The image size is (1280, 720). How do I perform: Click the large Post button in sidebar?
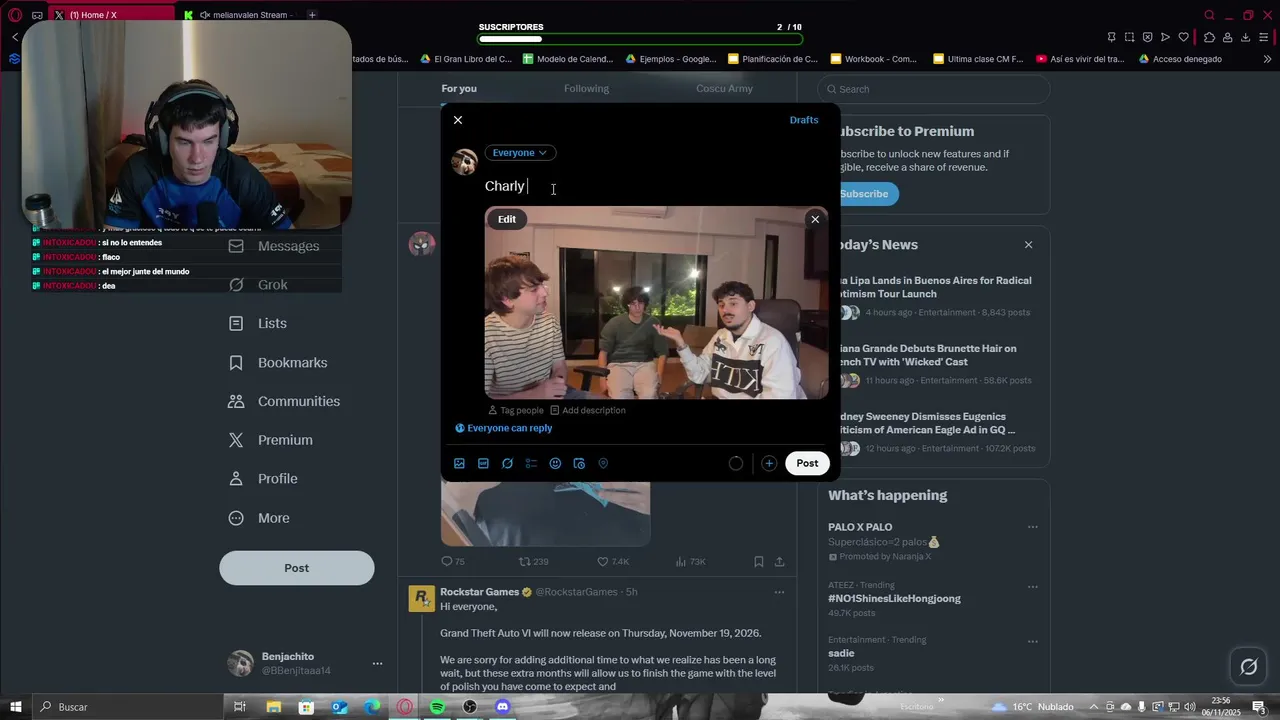coord(297,568)
